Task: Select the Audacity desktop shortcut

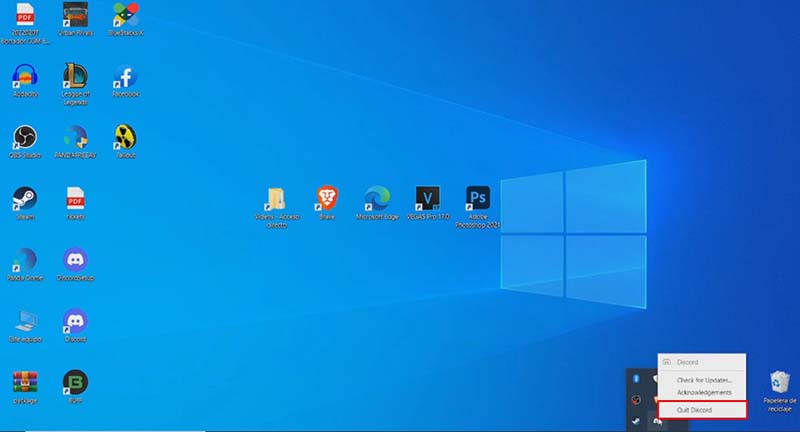Action: (x=25, y=81)
